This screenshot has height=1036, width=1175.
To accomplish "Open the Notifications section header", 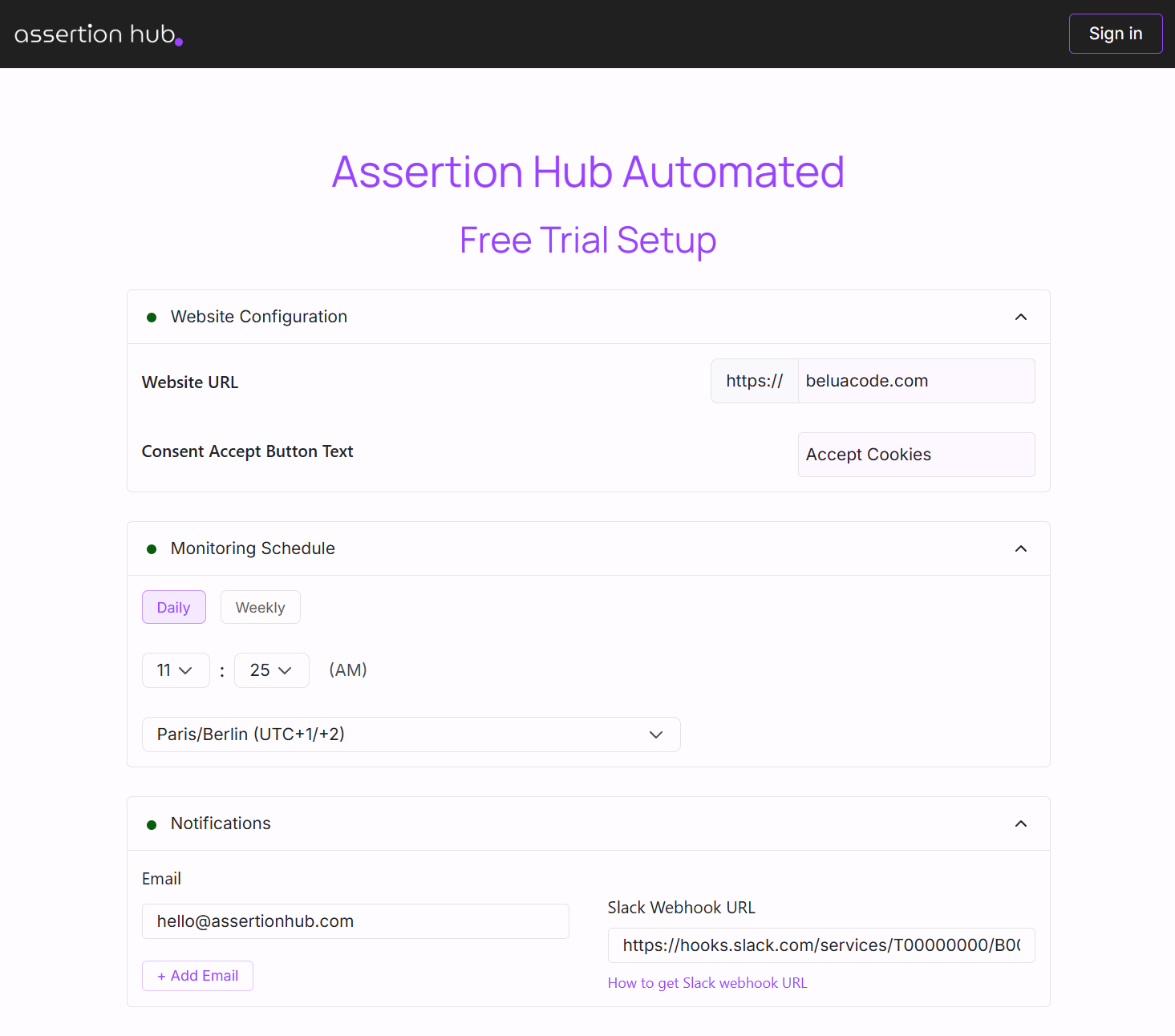I will [220, 824].
